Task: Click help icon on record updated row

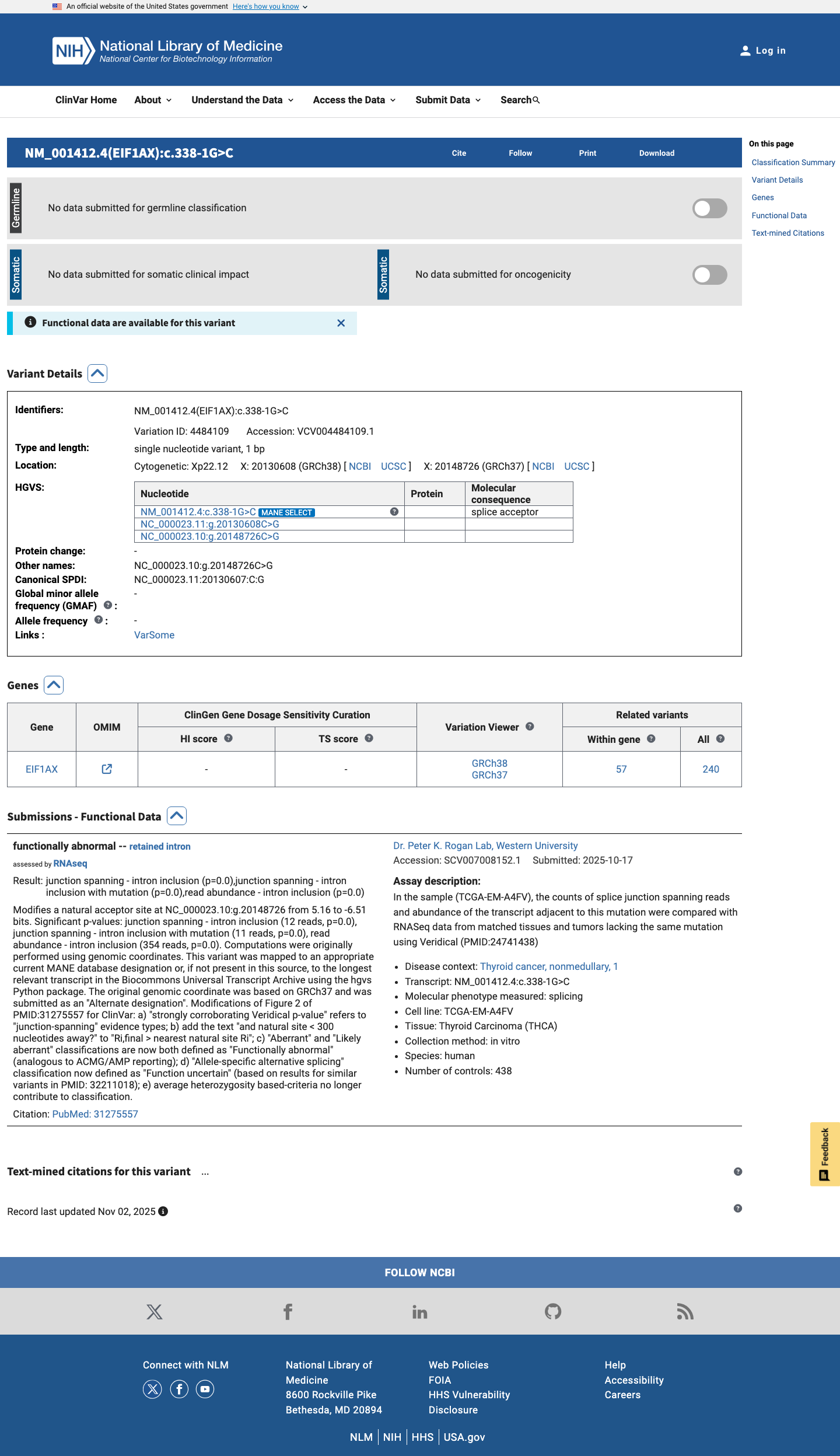Action: pos(738,1209)
